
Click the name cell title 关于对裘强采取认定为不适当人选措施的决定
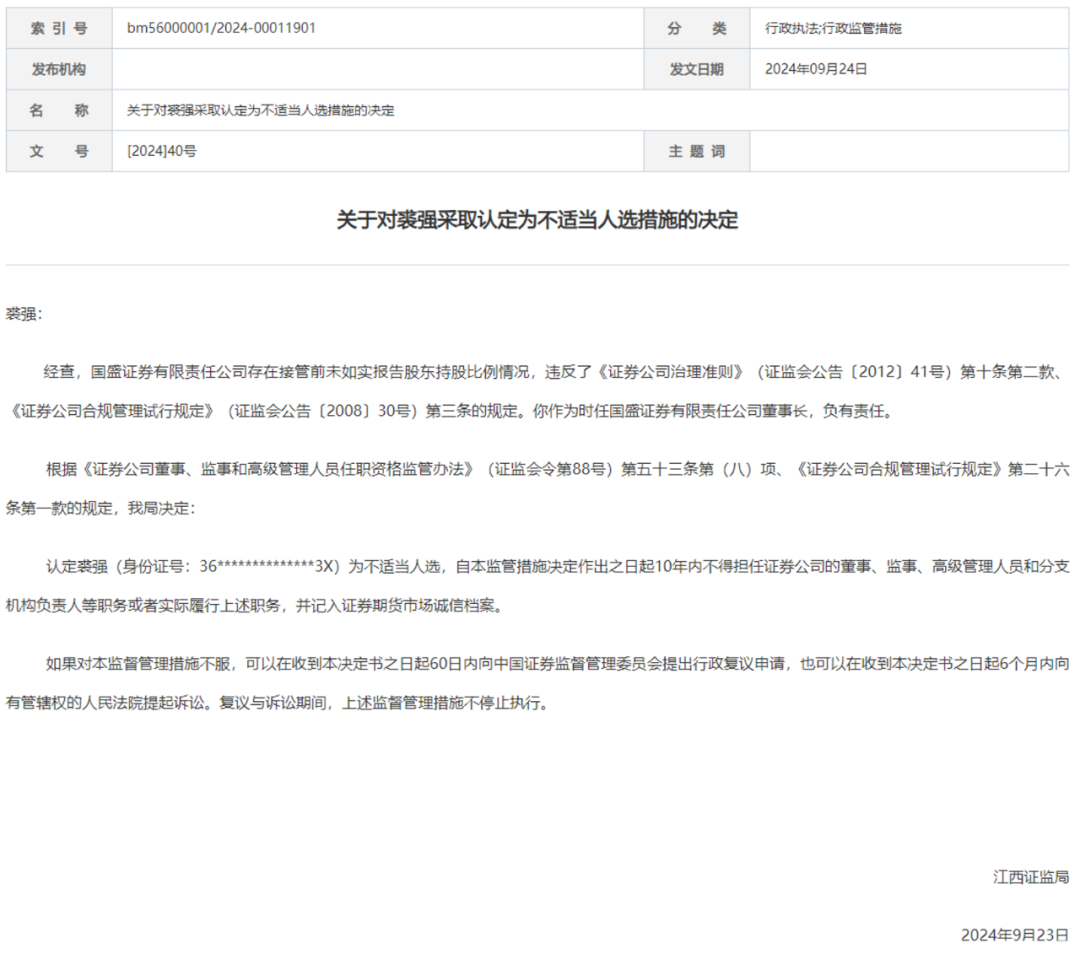click(x=260, y=110)
